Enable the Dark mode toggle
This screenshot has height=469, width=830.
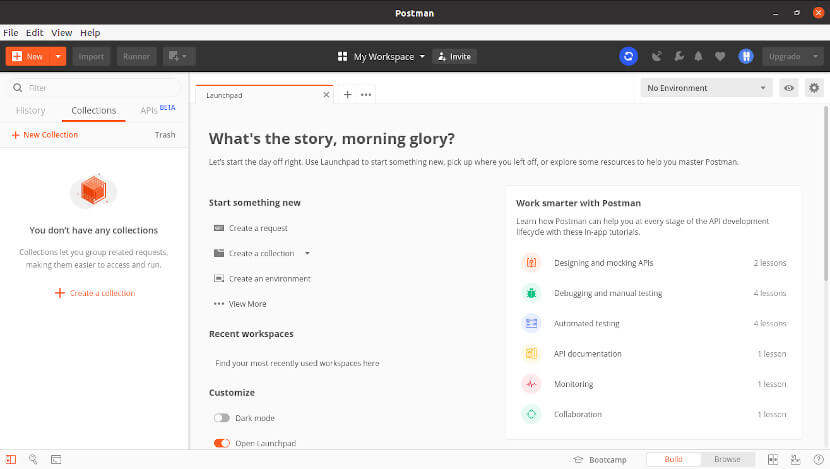pyautogui.click(x=222, y=418)
